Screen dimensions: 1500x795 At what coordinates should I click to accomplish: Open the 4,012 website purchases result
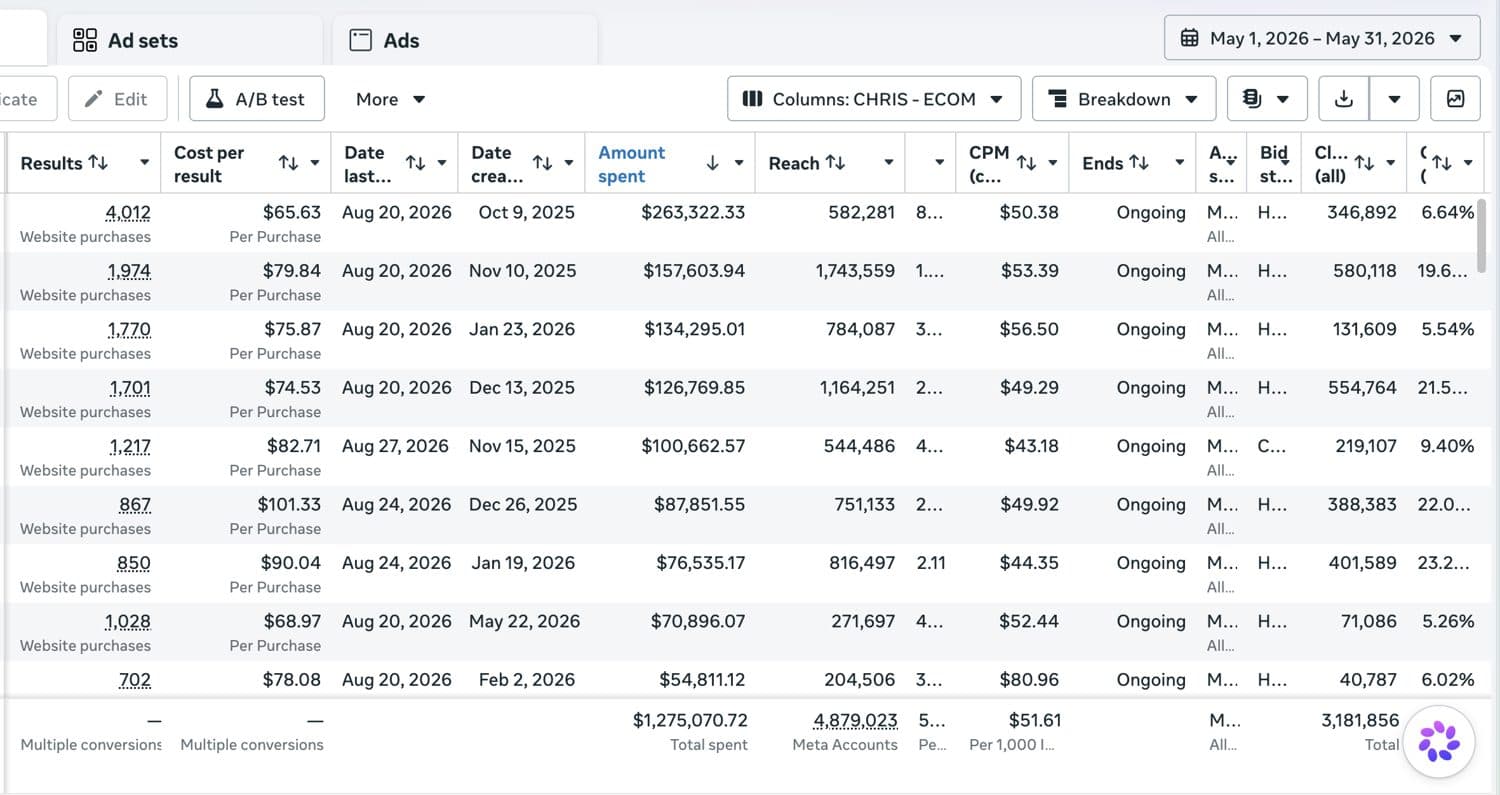tap(128, 212)
